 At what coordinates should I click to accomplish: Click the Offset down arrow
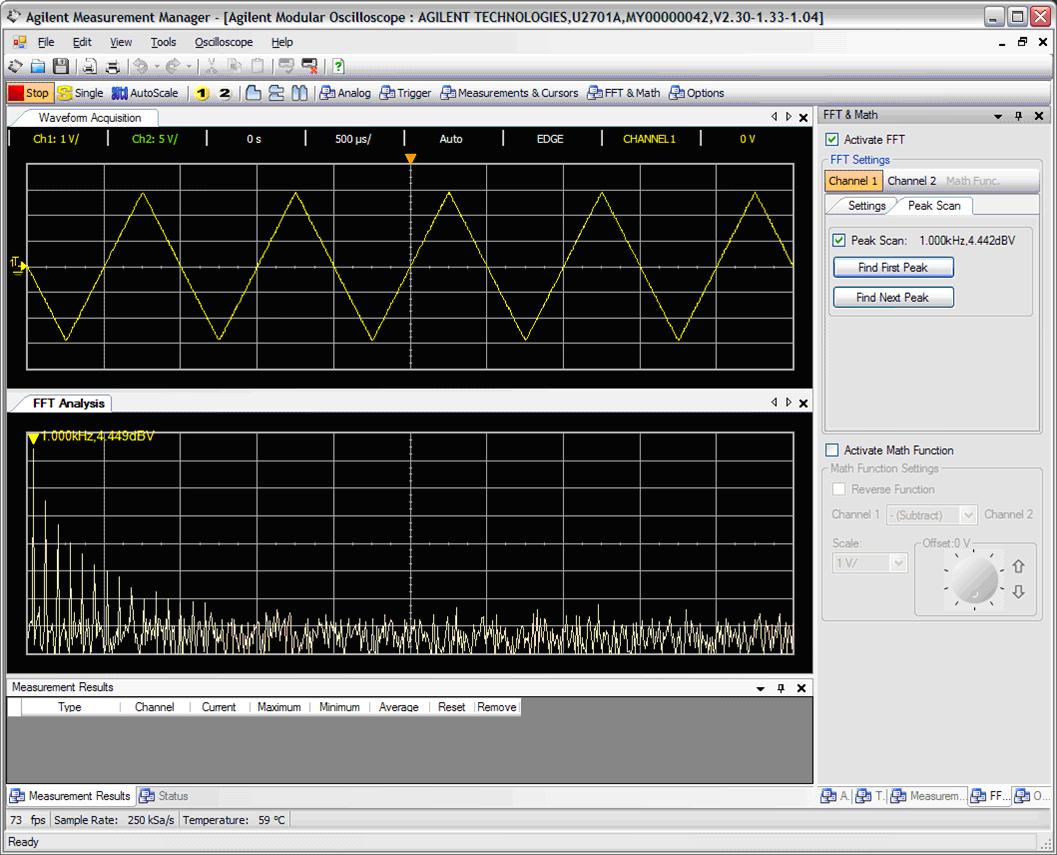pyautogui.click(x=1018, y=591)
